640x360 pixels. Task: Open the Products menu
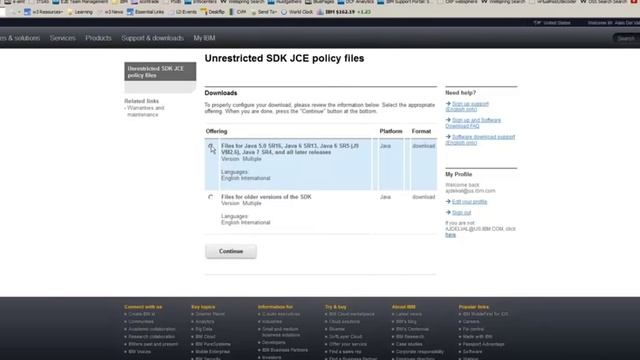click(98, 38)
